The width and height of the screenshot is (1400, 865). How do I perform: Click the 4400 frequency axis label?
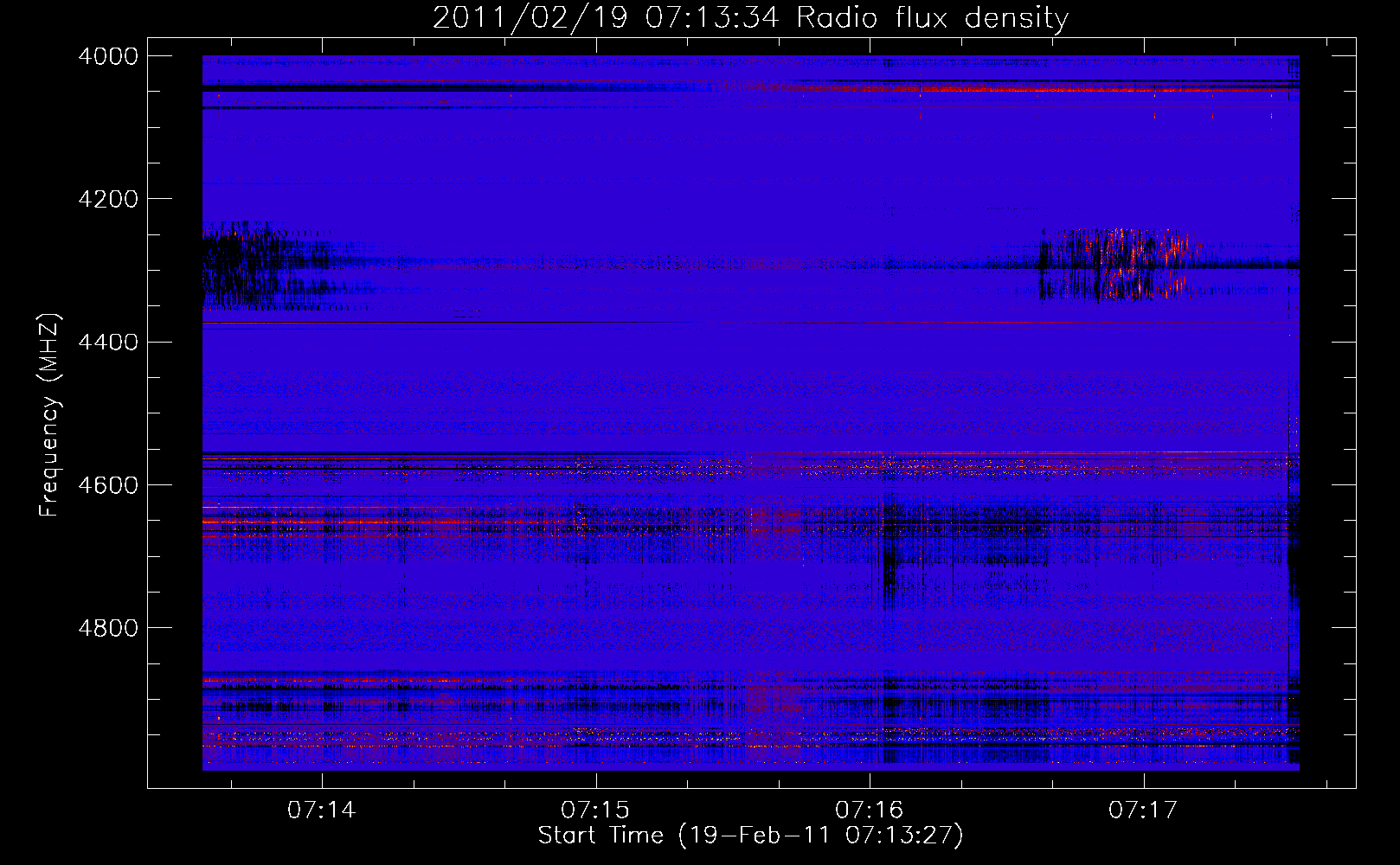click(x=107, y=342)
